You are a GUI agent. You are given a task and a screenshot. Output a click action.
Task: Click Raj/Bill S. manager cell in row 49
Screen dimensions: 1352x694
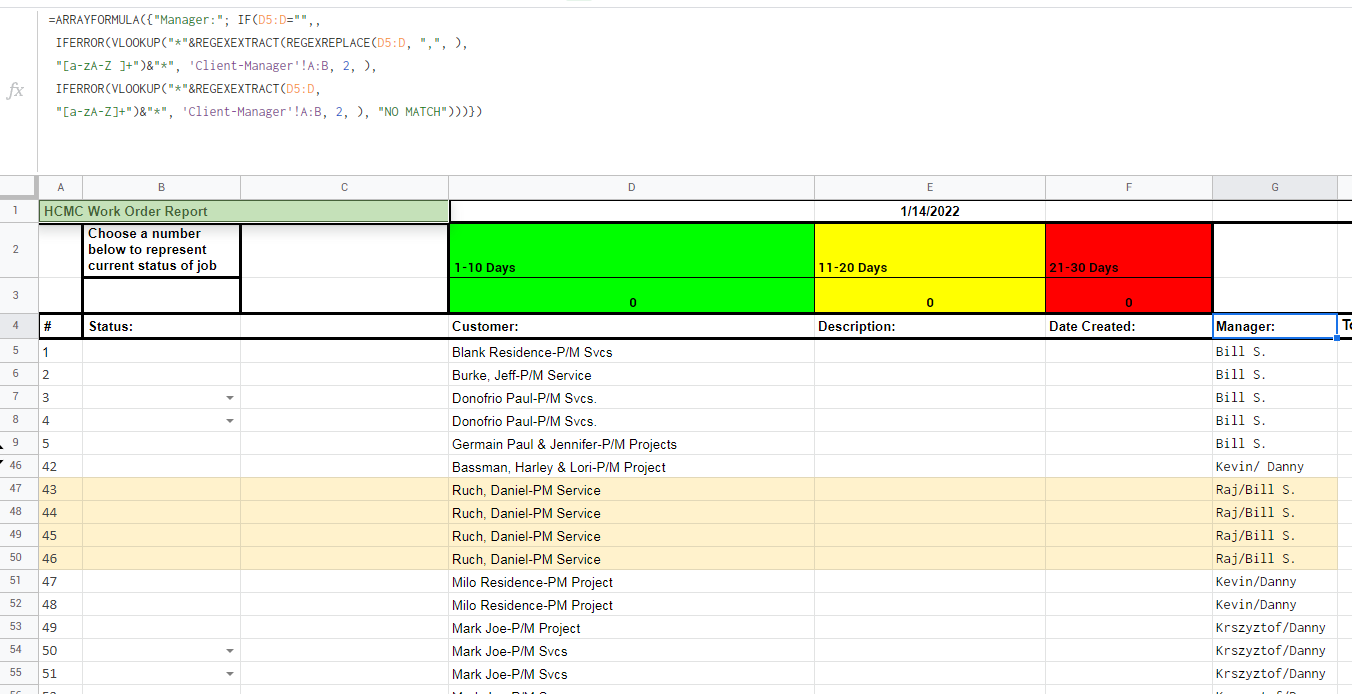[x=1275, y=536]
